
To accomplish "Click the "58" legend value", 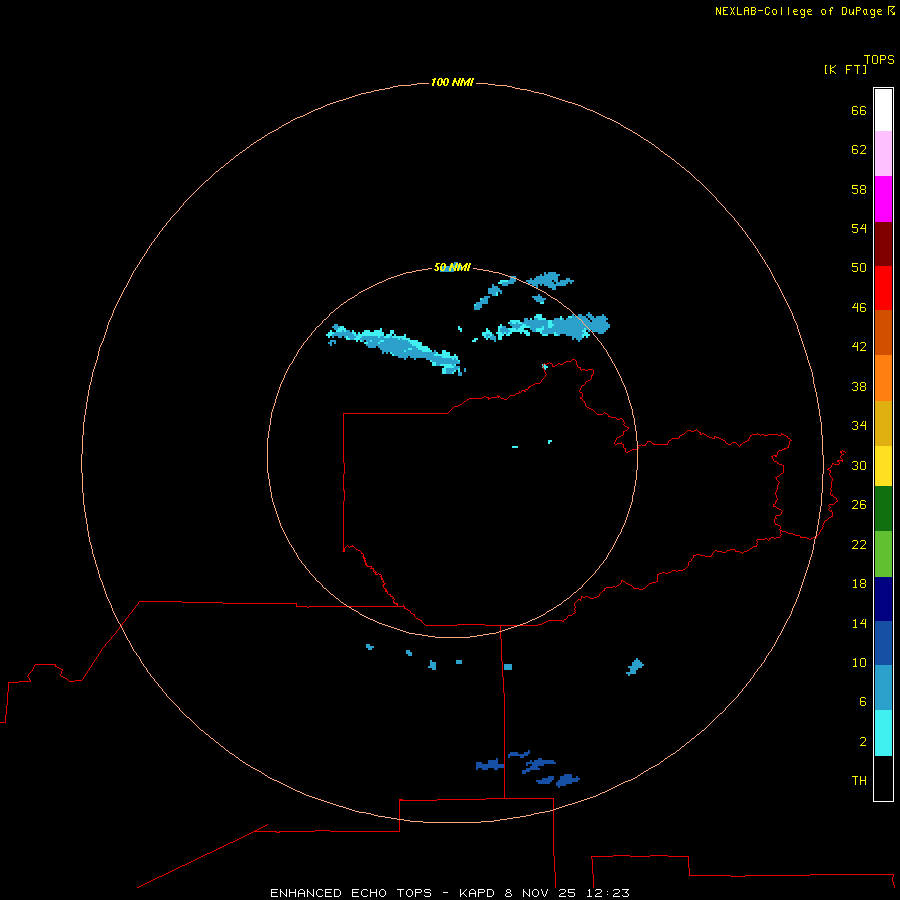I will point(859,189).
